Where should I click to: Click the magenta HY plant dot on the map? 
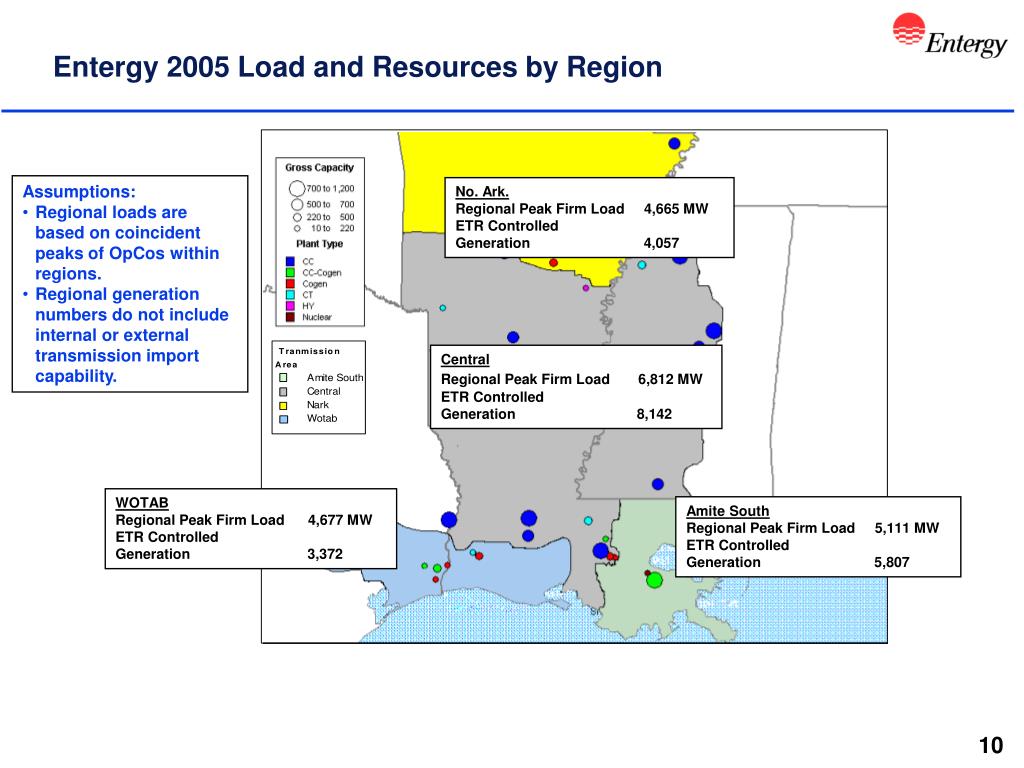tap(586, 288)
